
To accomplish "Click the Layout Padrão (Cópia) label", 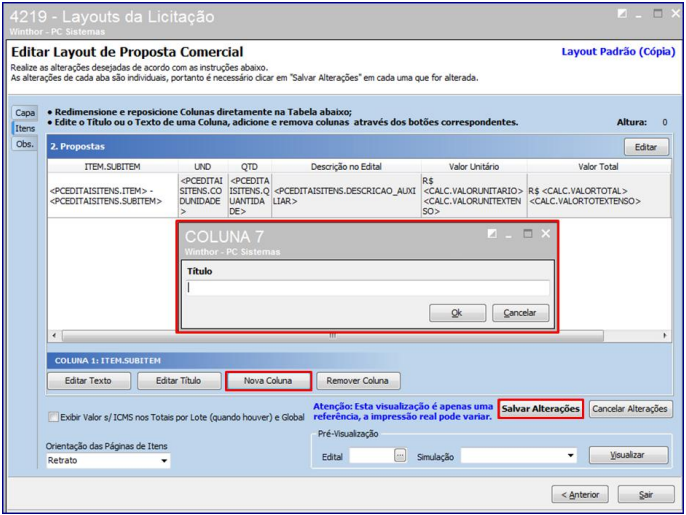I will [x=618, y=52].
